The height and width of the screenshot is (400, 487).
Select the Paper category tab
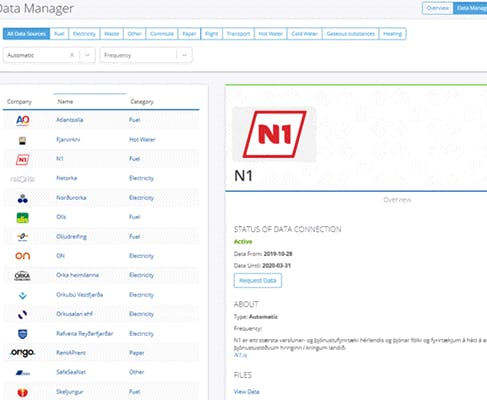[189, 34]
